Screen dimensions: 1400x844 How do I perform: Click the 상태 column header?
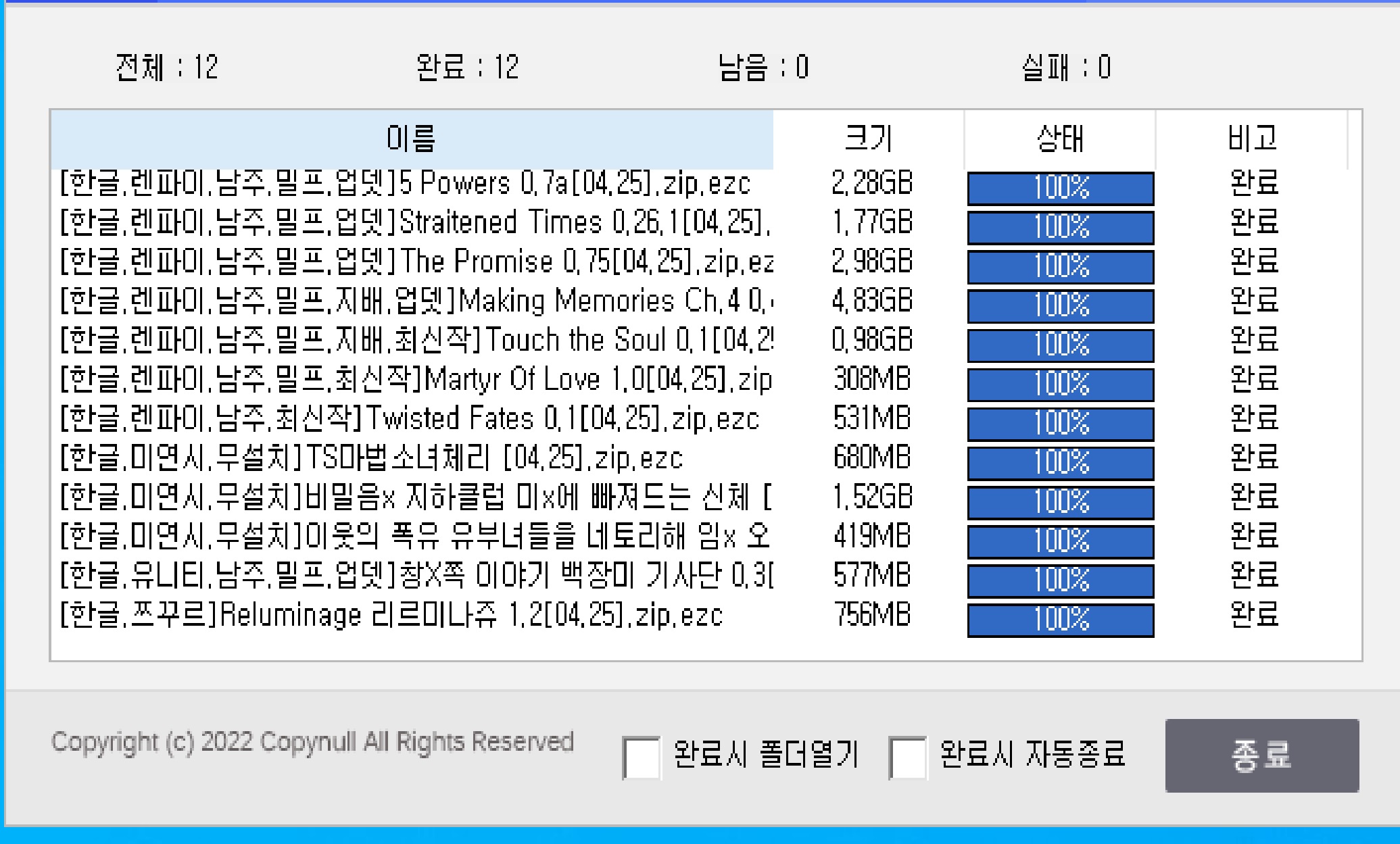1059,139
